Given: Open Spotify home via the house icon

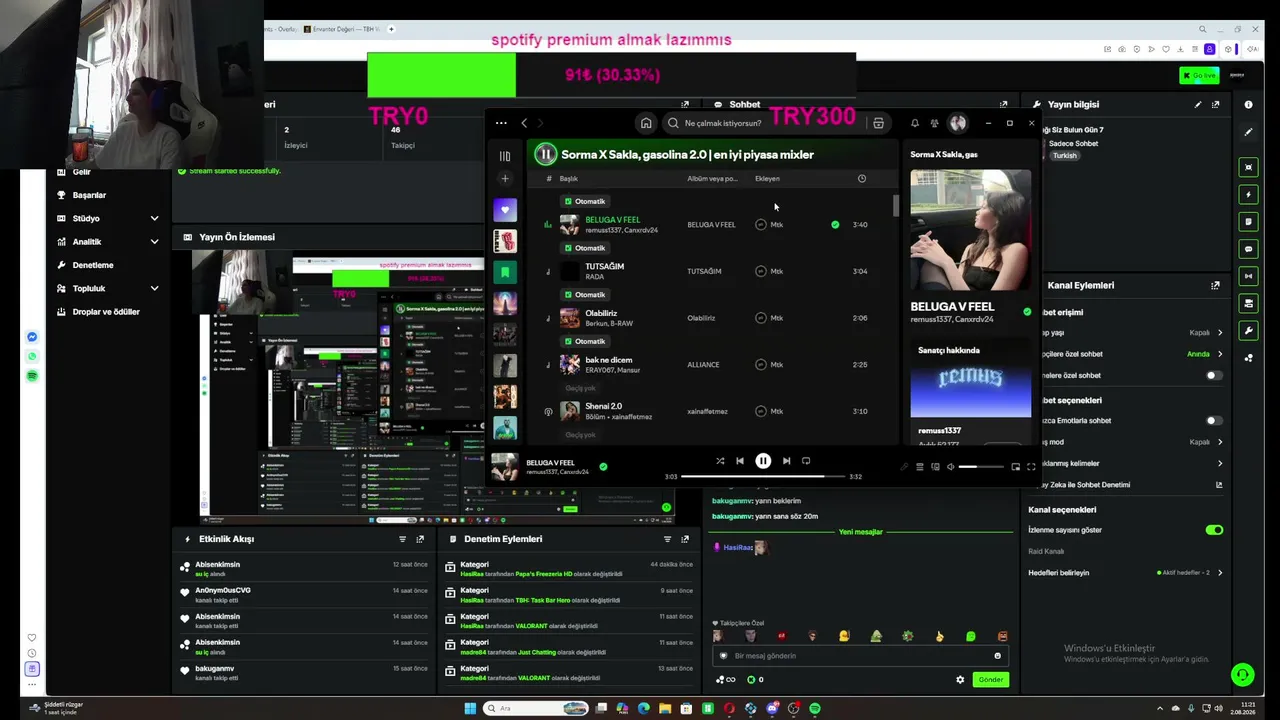Looking at the screenshot, I should pyautogui.click(x=646, y=123).
